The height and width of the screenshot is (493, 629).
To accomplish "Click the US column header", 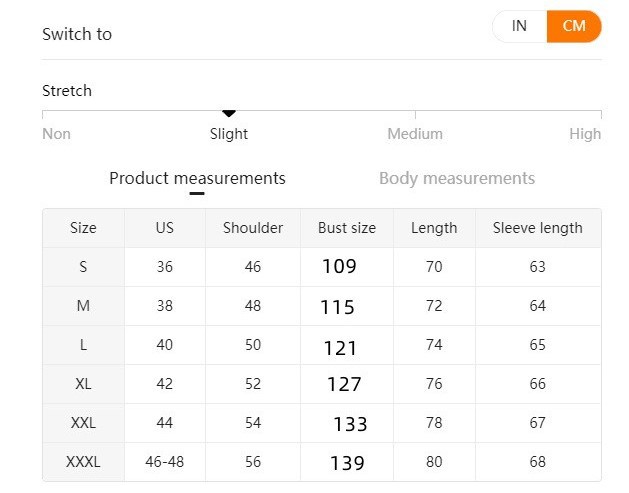I will click(x=165, y=228).
